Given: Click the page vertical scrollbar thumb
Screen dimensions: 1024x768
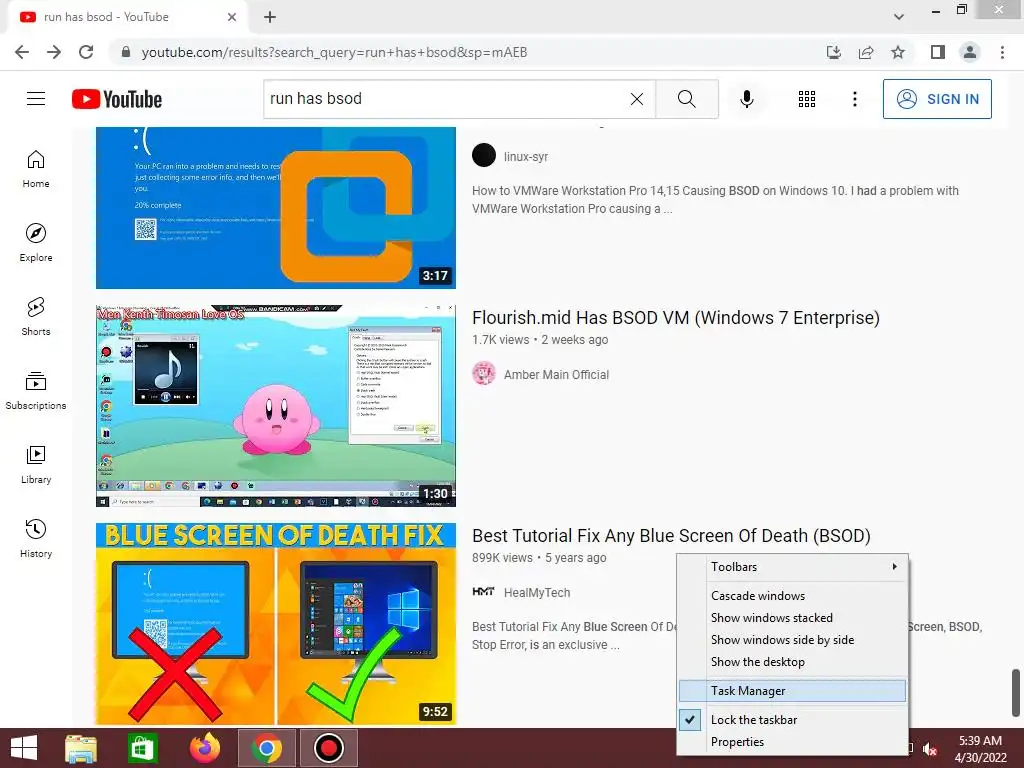Looking at the screenshot, I should tap(1016, 693).
